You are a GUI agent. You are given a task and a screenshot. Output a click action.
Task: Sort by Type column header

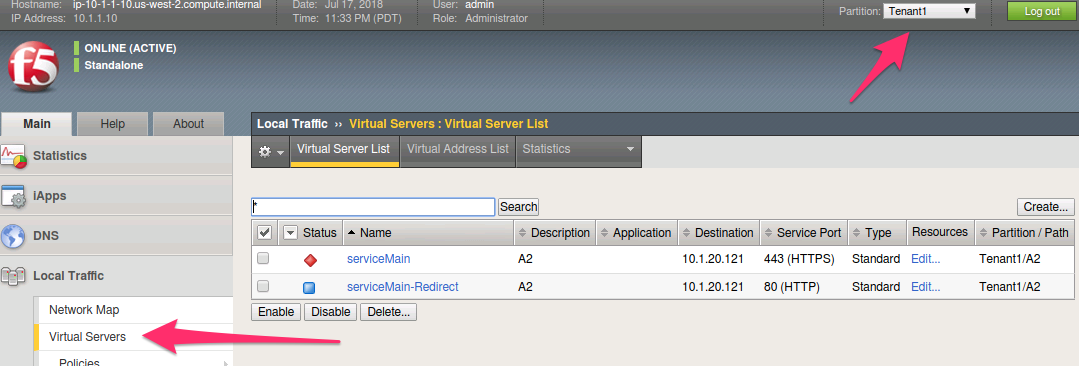point(877,233)
